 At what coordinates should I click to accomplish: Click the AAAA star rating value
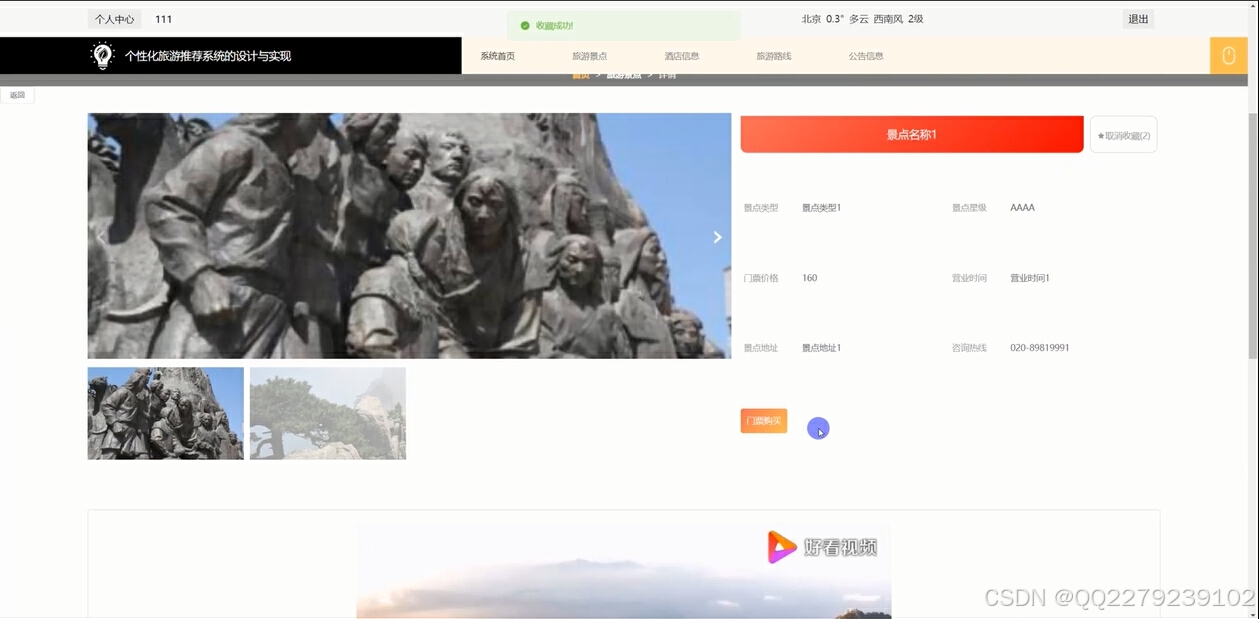pos(1022,208)
